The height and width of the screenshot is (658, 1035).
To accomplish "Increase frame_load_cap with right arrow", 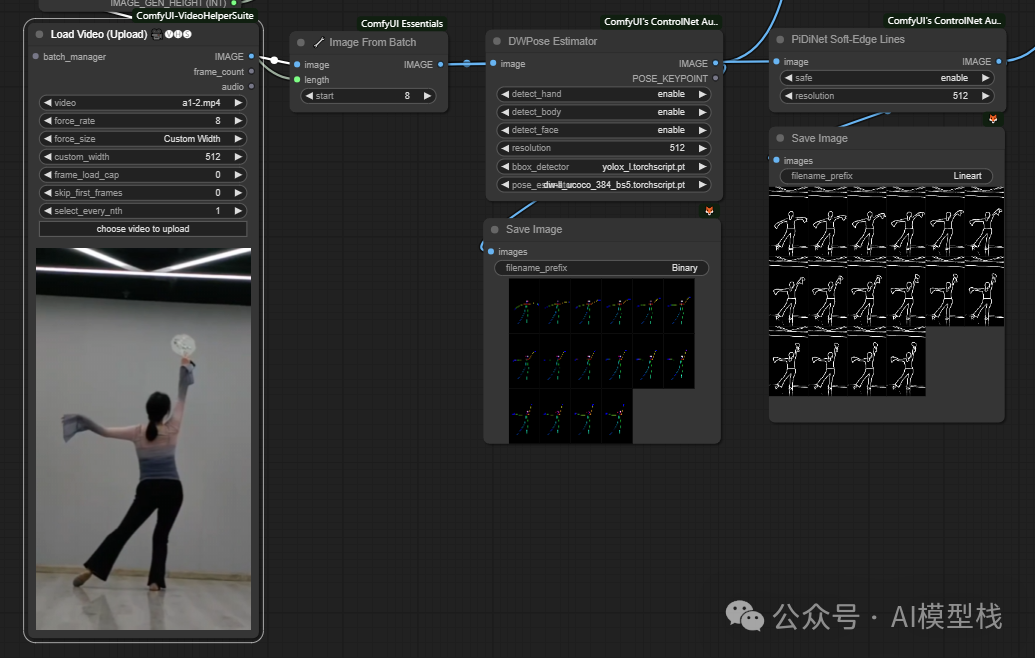I will (x=238, y=175).
